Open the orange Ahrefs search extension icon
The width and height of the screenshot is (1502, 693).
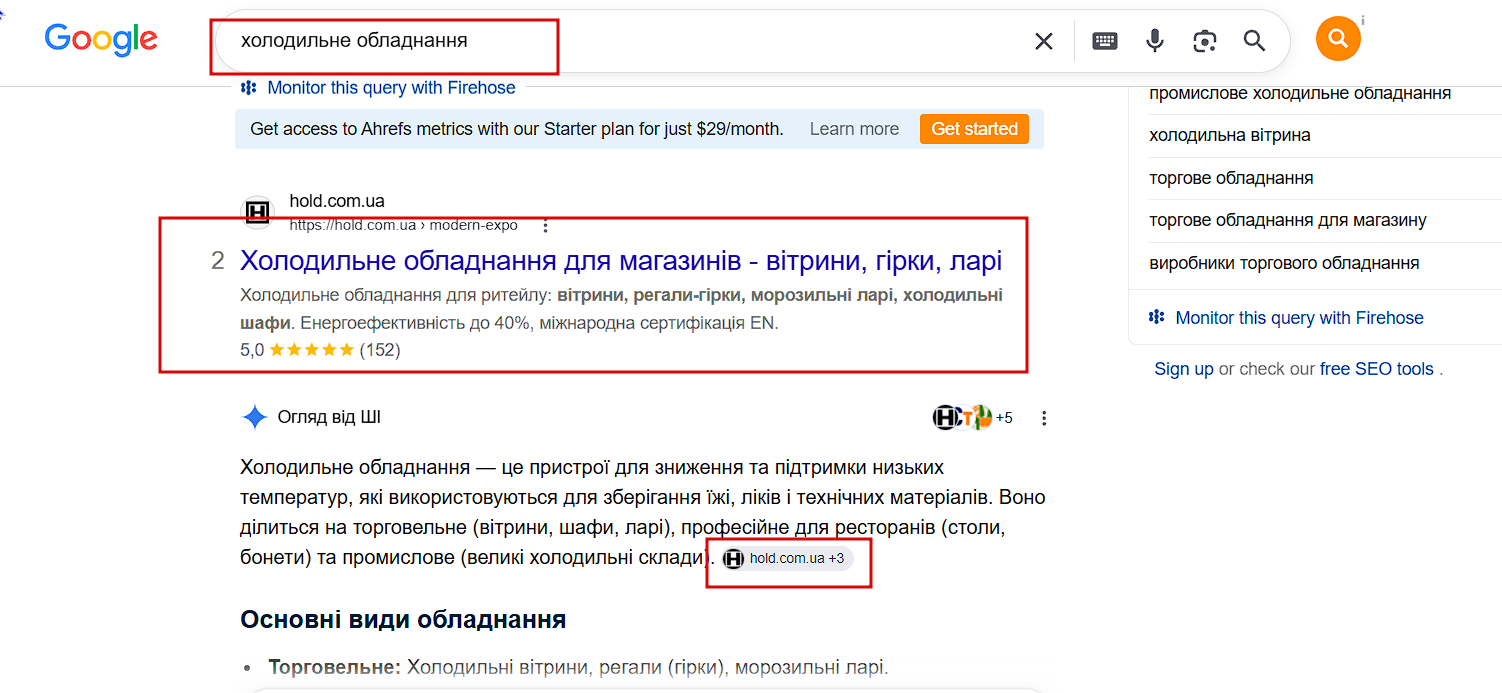1338,39
